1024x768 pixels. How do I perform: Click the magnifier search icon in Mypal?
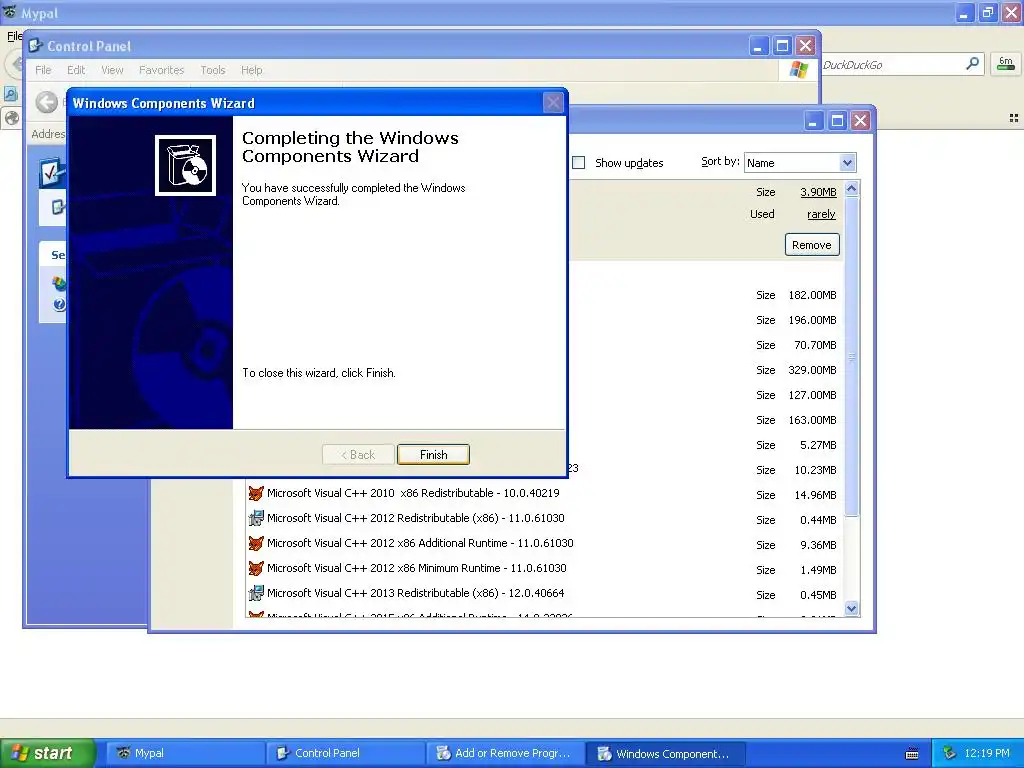(972, 64)
